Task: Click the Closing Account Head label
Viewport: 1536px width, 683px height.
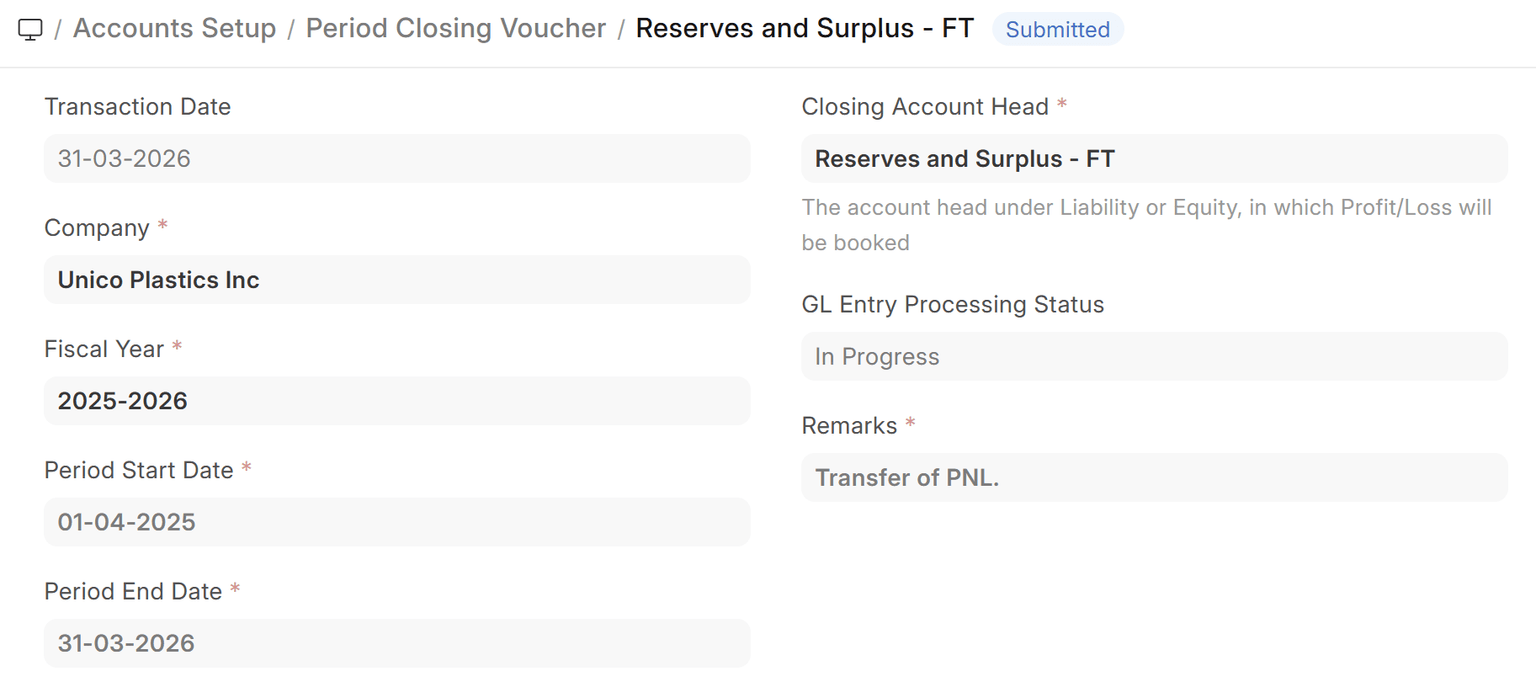Action: point(925,107)
